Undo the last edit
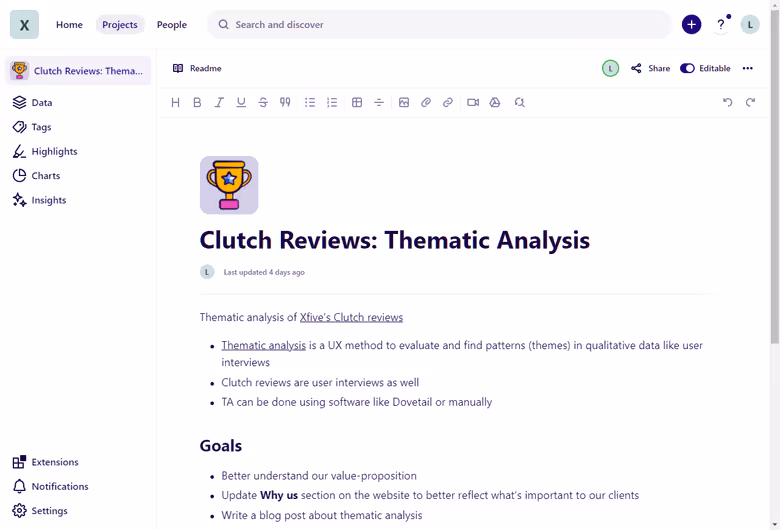780x530 pixels. point(727,103)
